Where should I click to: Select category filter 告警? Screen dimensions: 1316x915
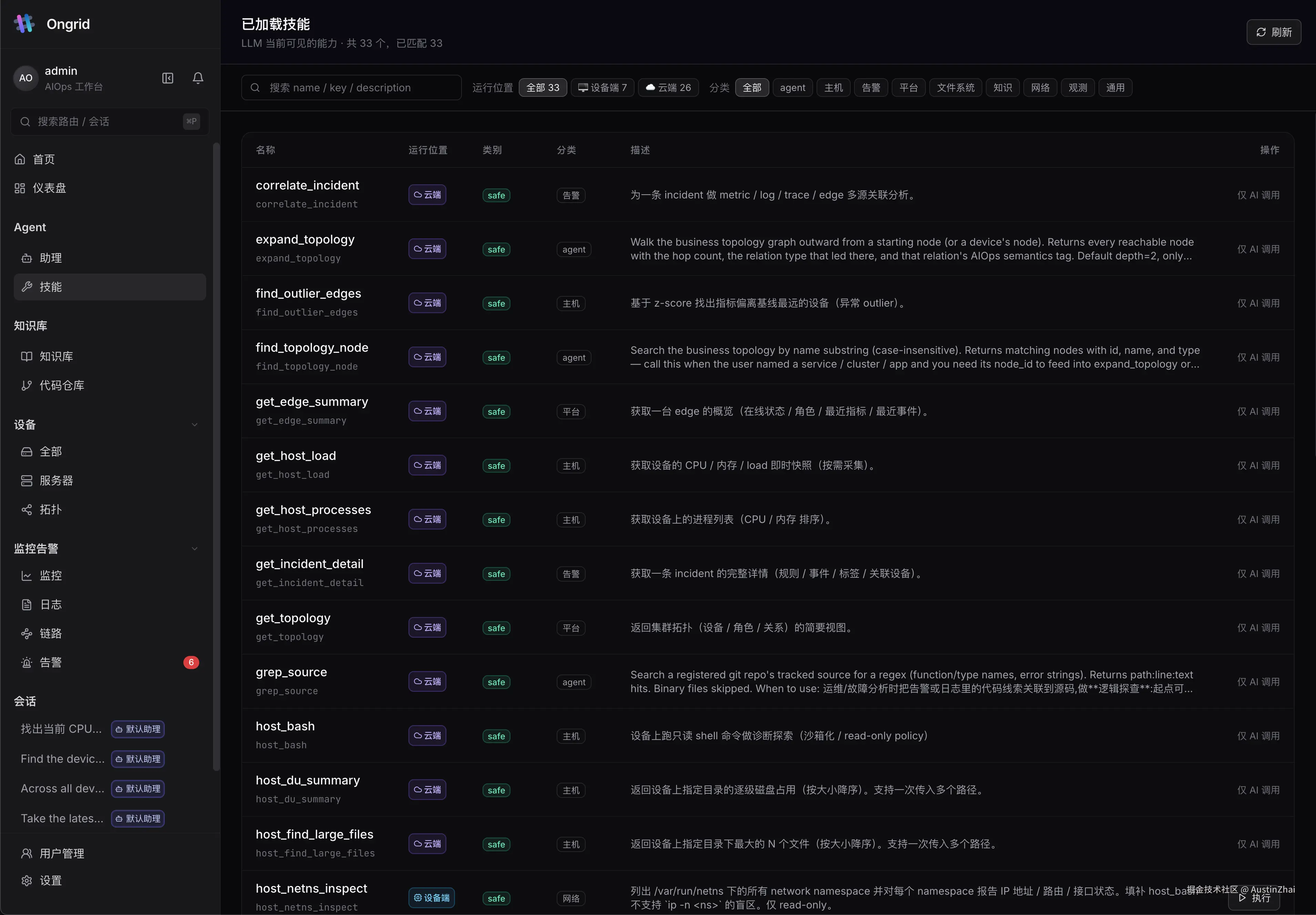[x=871, y=88]
